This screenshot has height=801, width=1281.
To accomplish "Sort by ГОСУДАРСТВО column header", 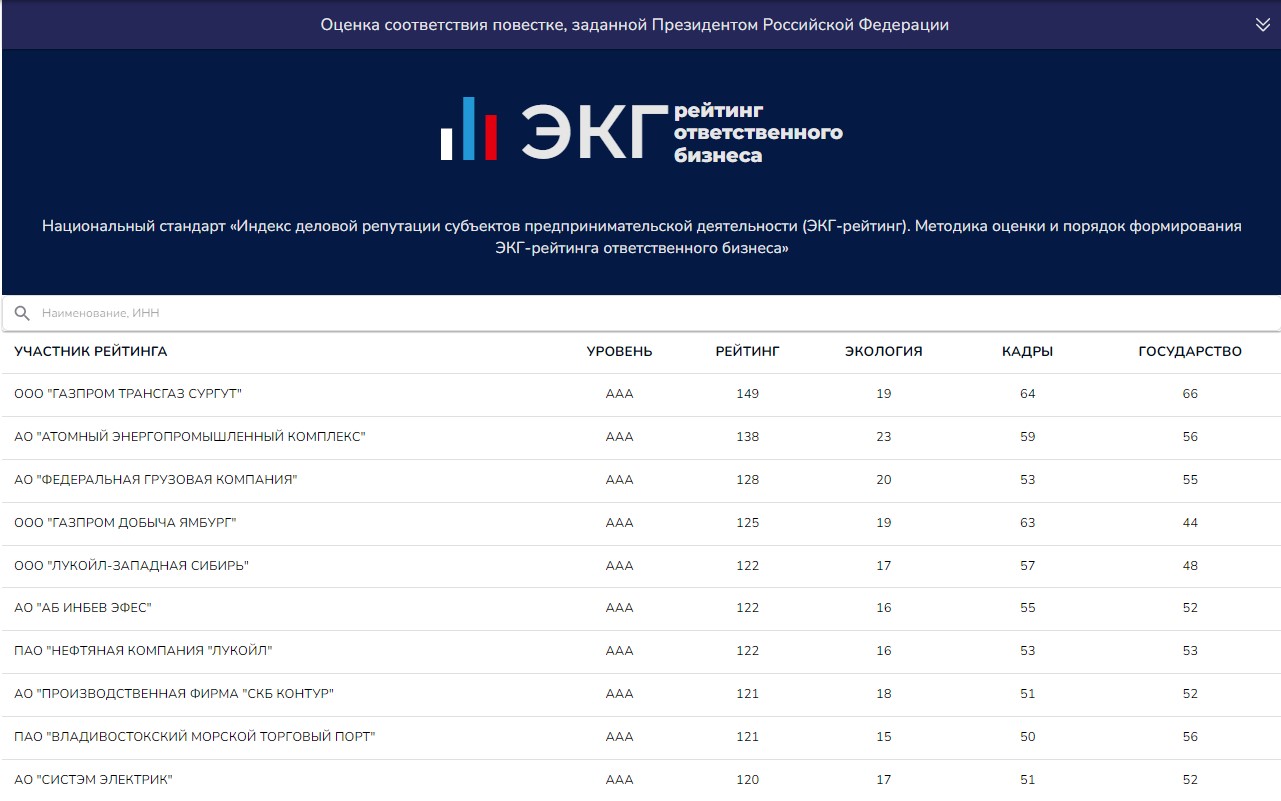I will [x=1190, y=352].
